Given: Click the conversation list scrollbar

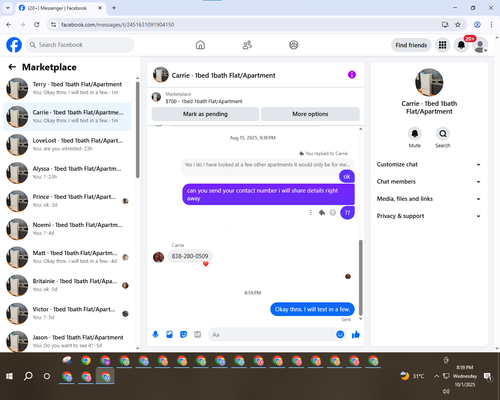Looking at the screenshot, I should (x=137, y=130).
